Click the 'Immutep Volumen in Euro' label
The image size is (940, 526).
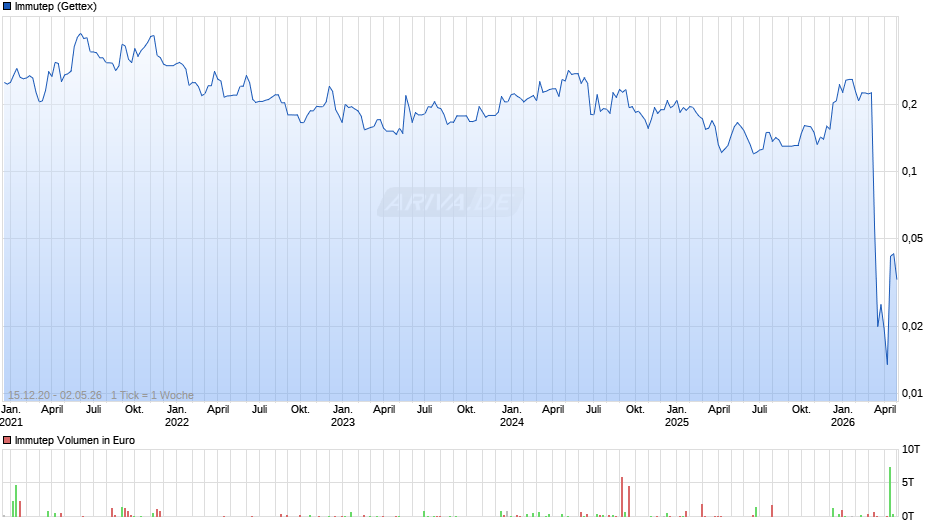(74, 440)
